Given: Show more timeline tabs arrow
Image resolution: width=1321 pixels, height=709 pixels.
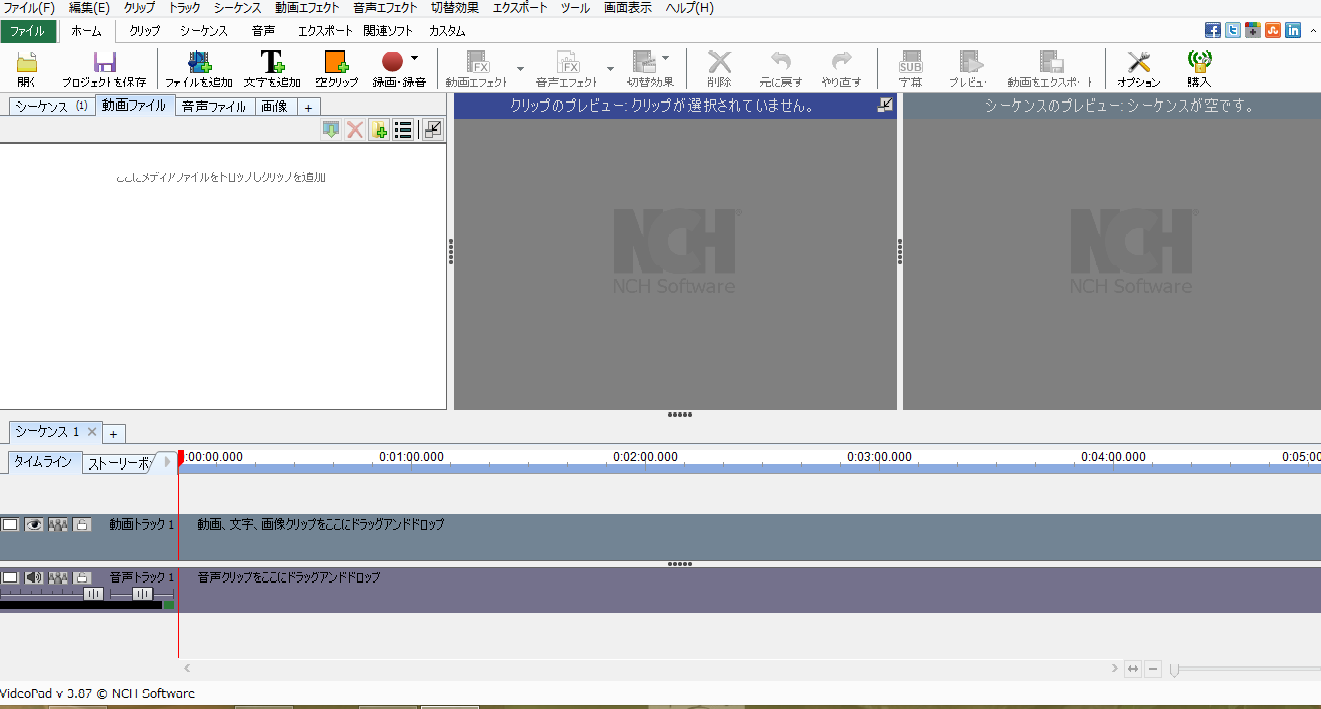Looking at the screenshot, I should [168, 461].
